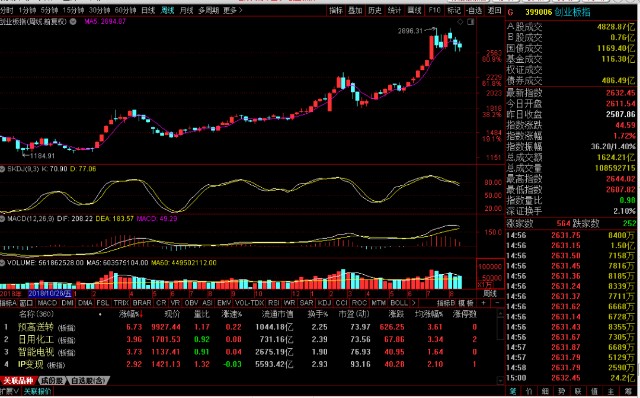Click the diamond icon at chart top-right
Screen dimensions: 640x398
pos(460,22)
